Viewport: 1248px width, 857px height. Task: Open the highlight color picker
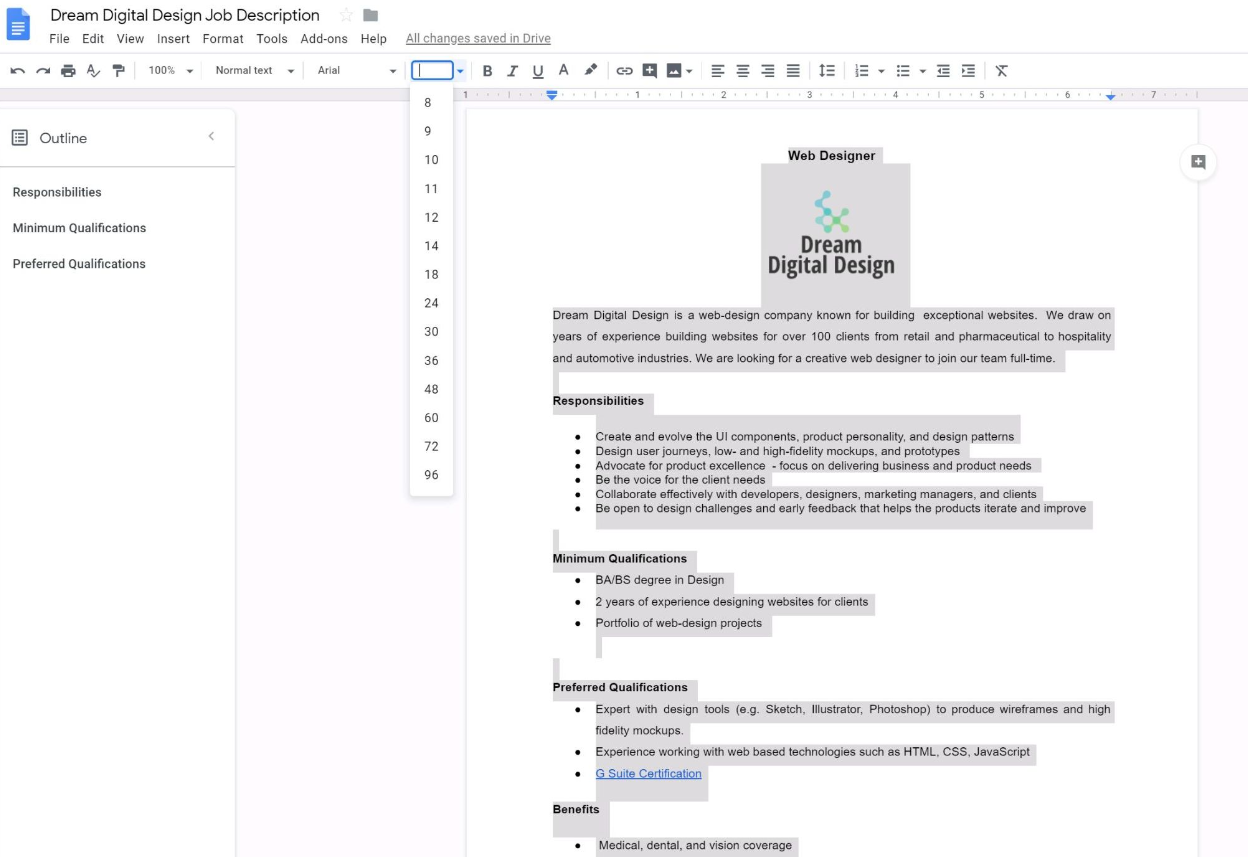(590, 71)
